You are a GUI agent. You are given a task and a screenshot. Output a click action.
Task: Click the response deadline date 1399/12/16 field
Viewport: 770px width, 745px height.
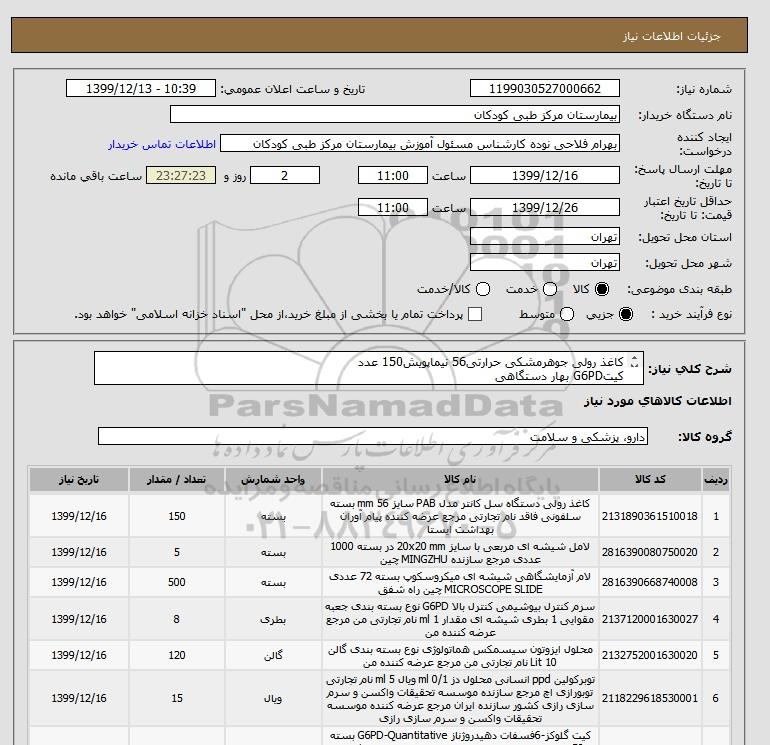tap(545, 175)
